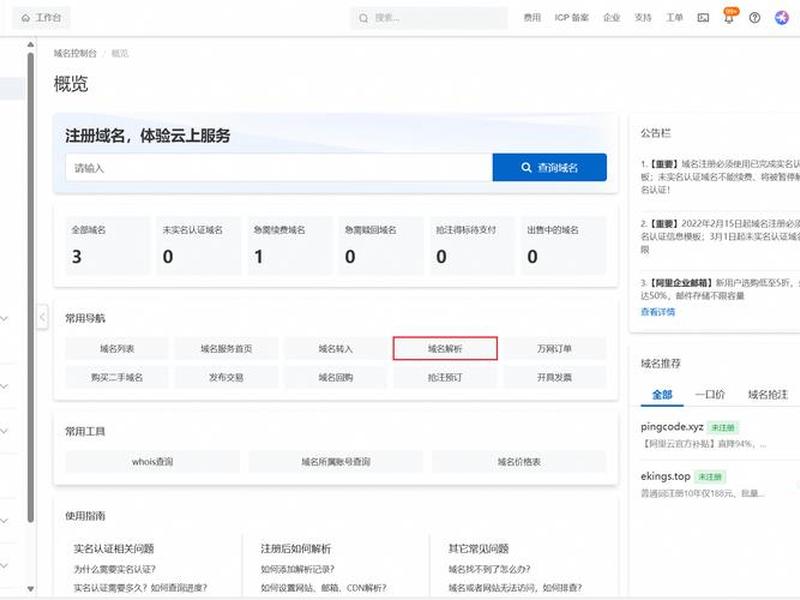Click the 查询域名 button
The height and width of the screenshot is (600, 800).
549,167
